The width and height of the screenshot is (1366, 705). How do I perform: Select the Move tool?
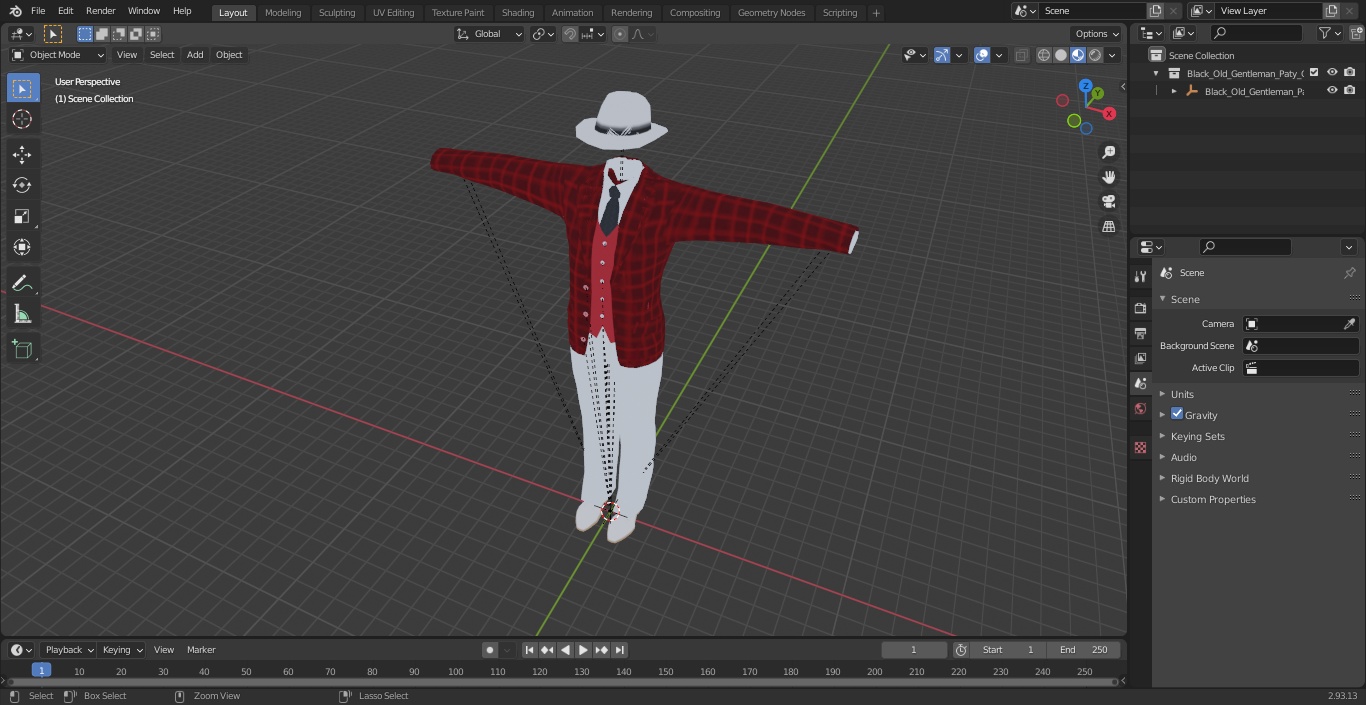[x=22, y=154]
